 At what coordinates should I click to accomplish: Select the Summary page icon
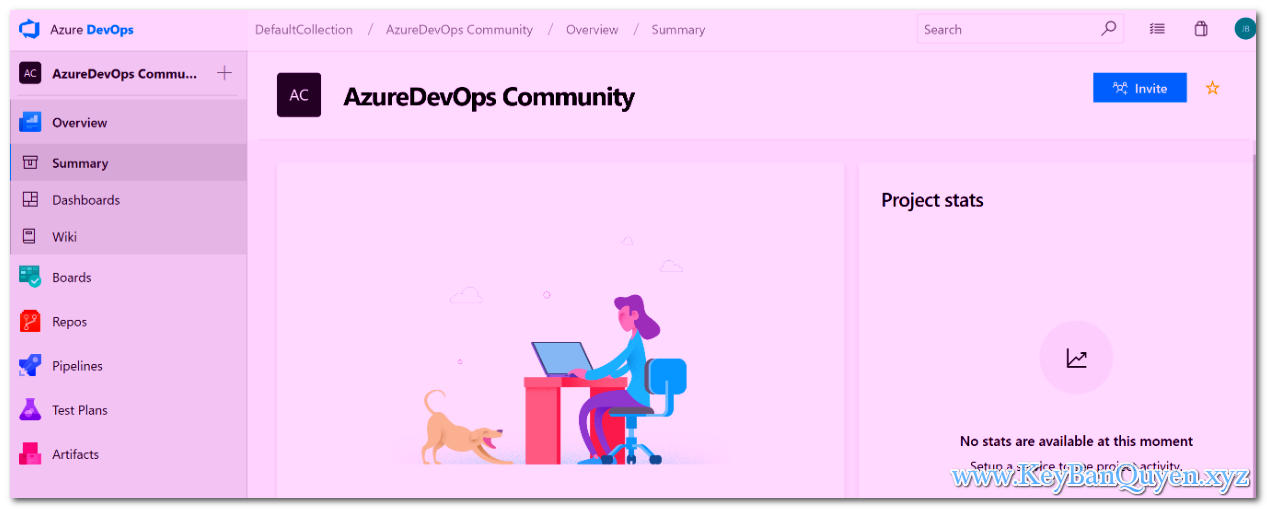[30, 163]
